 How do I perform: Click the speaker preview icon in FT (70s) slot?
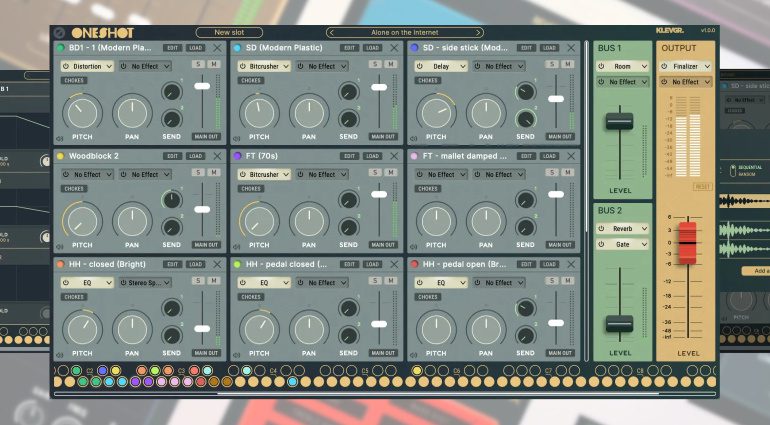pos(236,246)
